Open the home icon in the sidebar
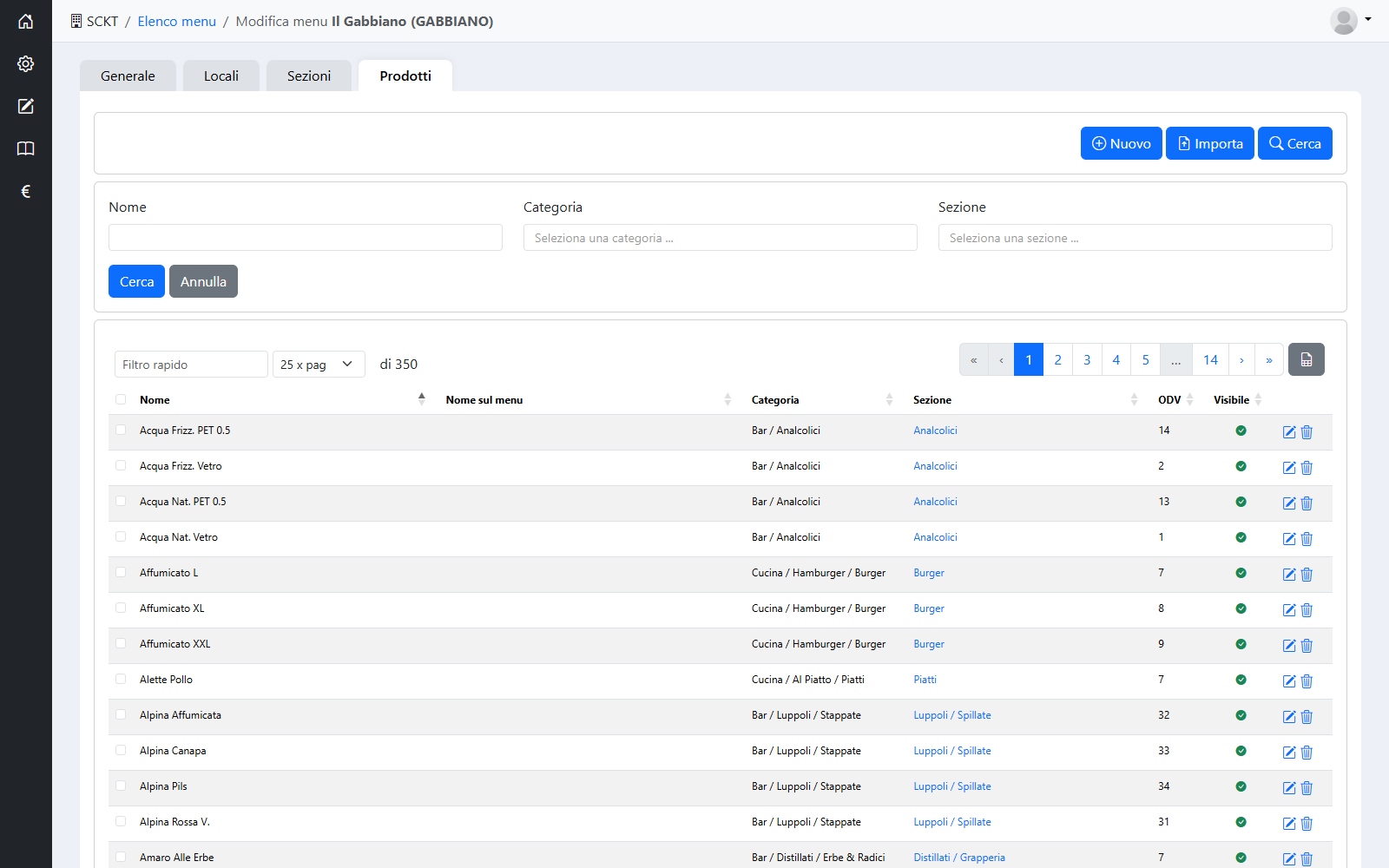Viewport: 1389px width, 868px height. click(26, 21)
